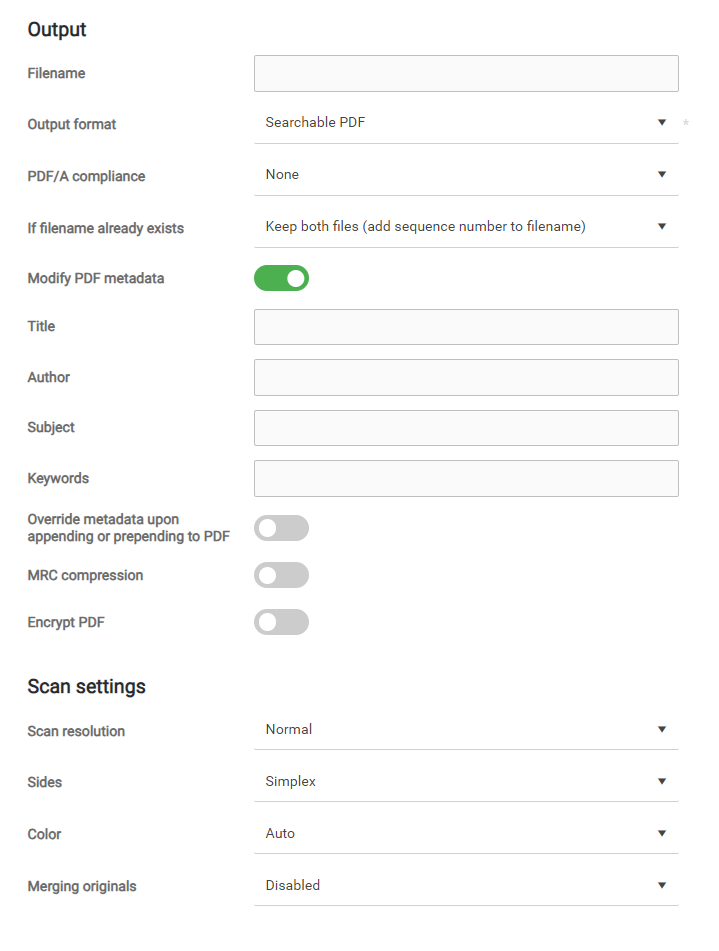Expand the PDF/A compliance dropdown
The image size is (719, 951).
point(460,175)
